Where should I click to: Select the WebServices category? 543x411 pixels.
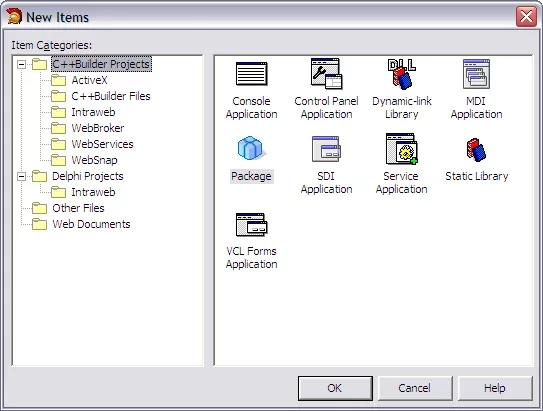pos(102,144)
